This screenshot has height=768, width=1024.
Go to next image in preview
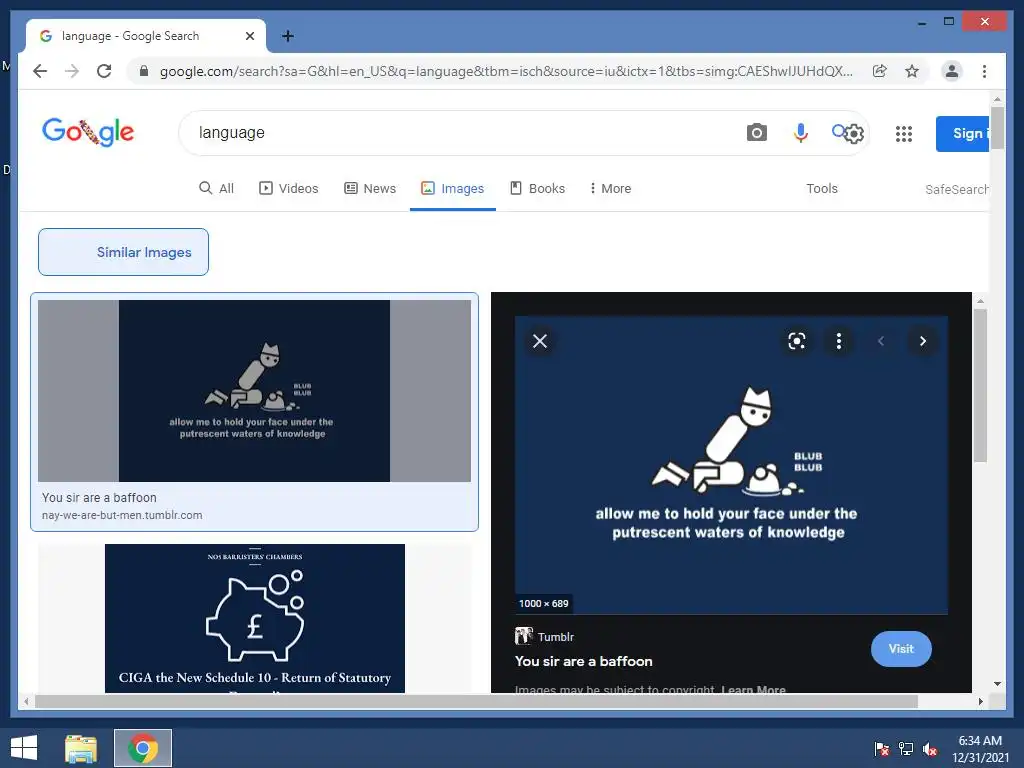click(x=923, y=341)
